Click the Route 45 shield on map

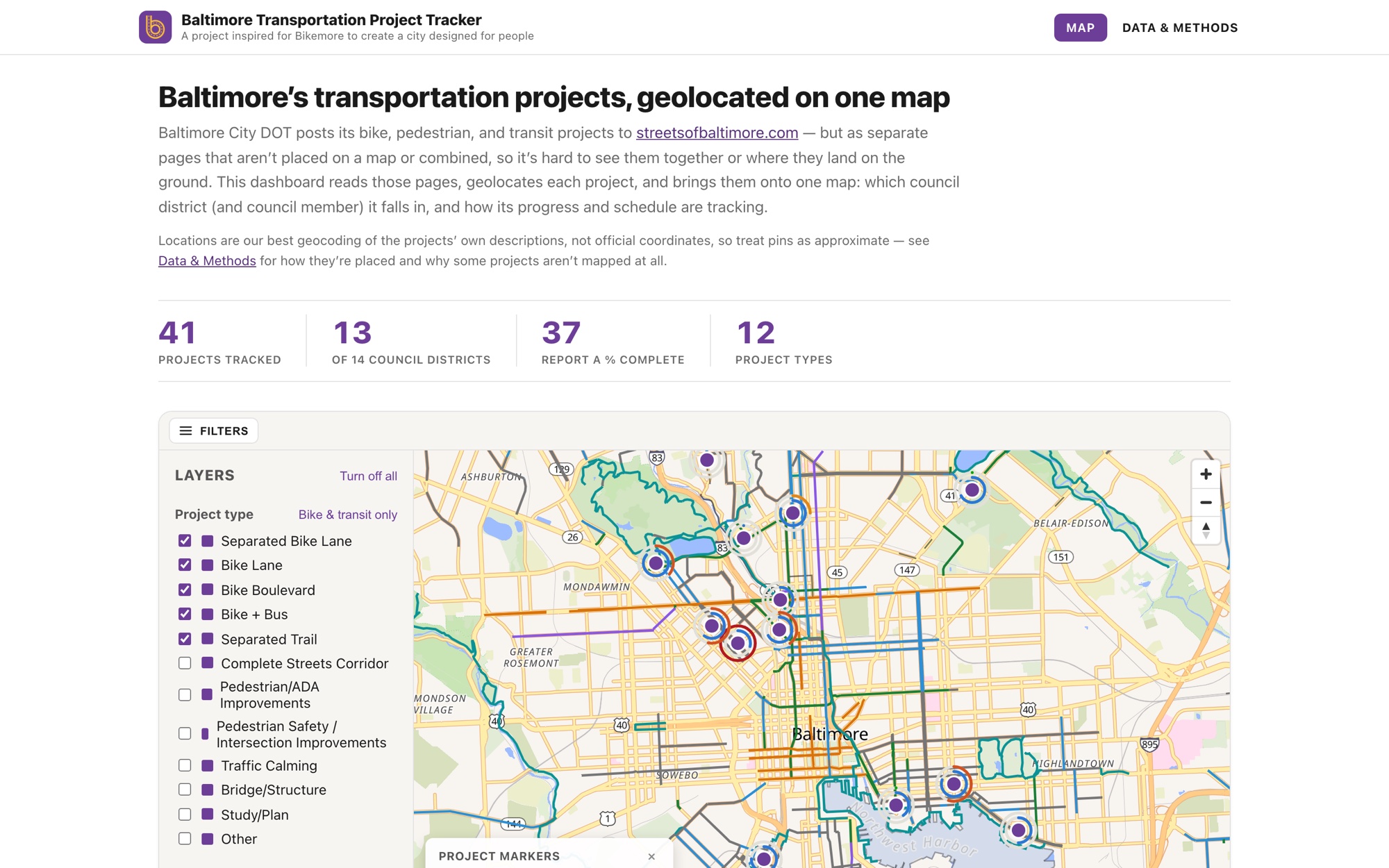coord(837,572)
